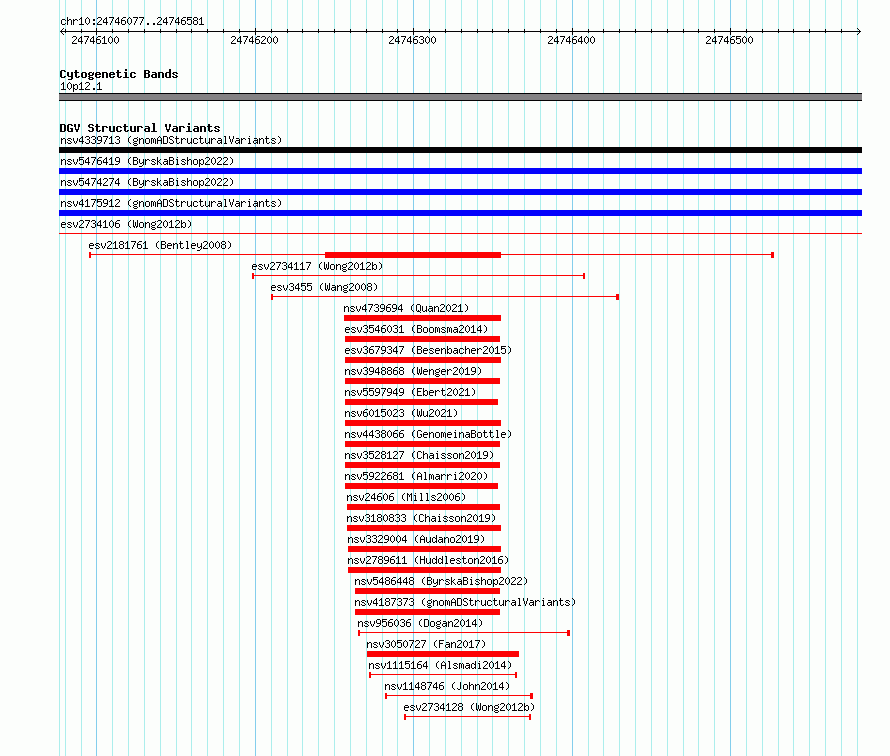Open nsv1115164 Alsmadi2014 label
890x756 pixels.
[x=440, y=665]
